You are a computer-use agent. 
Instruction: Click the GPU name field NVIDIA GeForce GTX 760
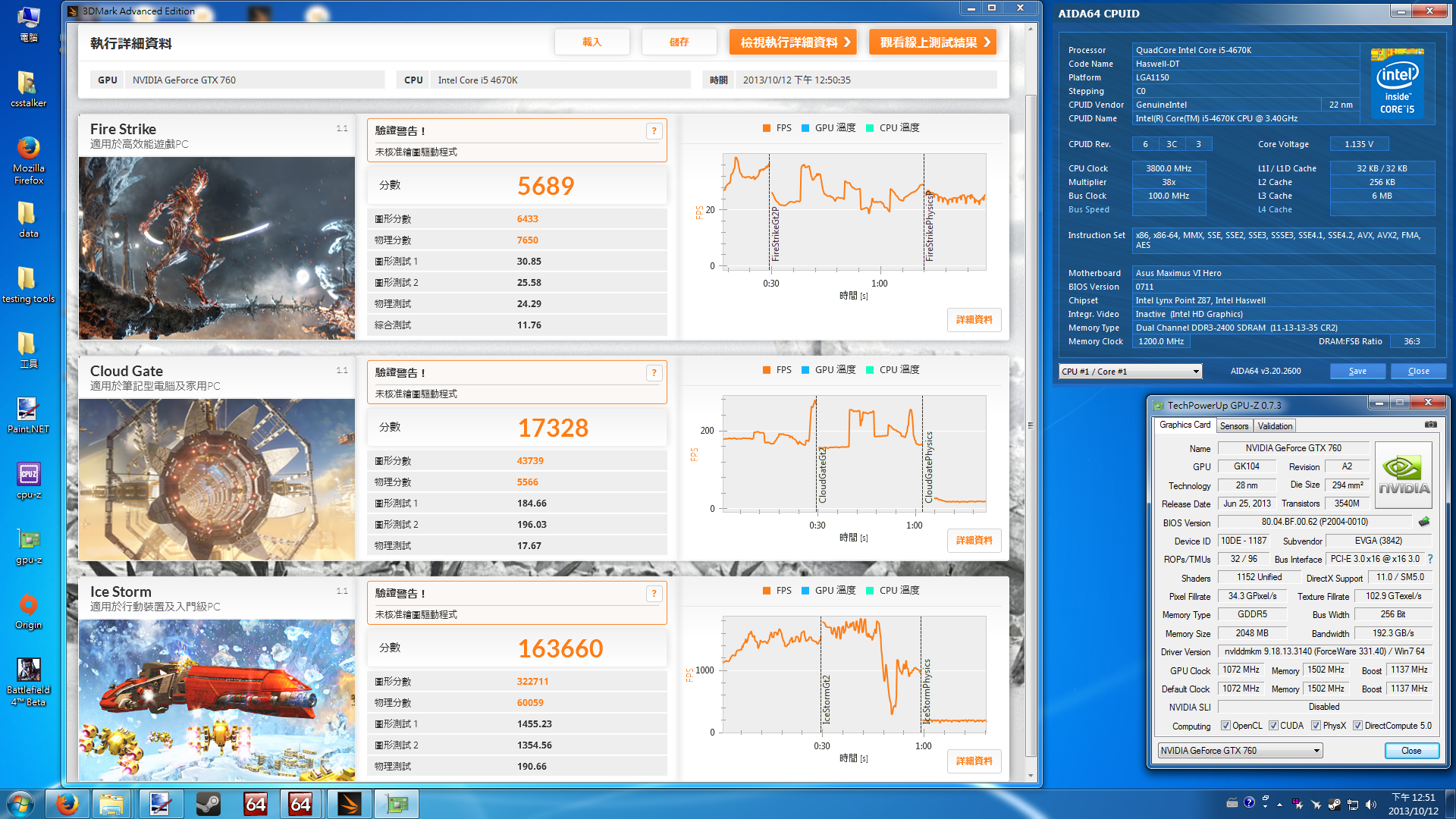pos(1293,448)
